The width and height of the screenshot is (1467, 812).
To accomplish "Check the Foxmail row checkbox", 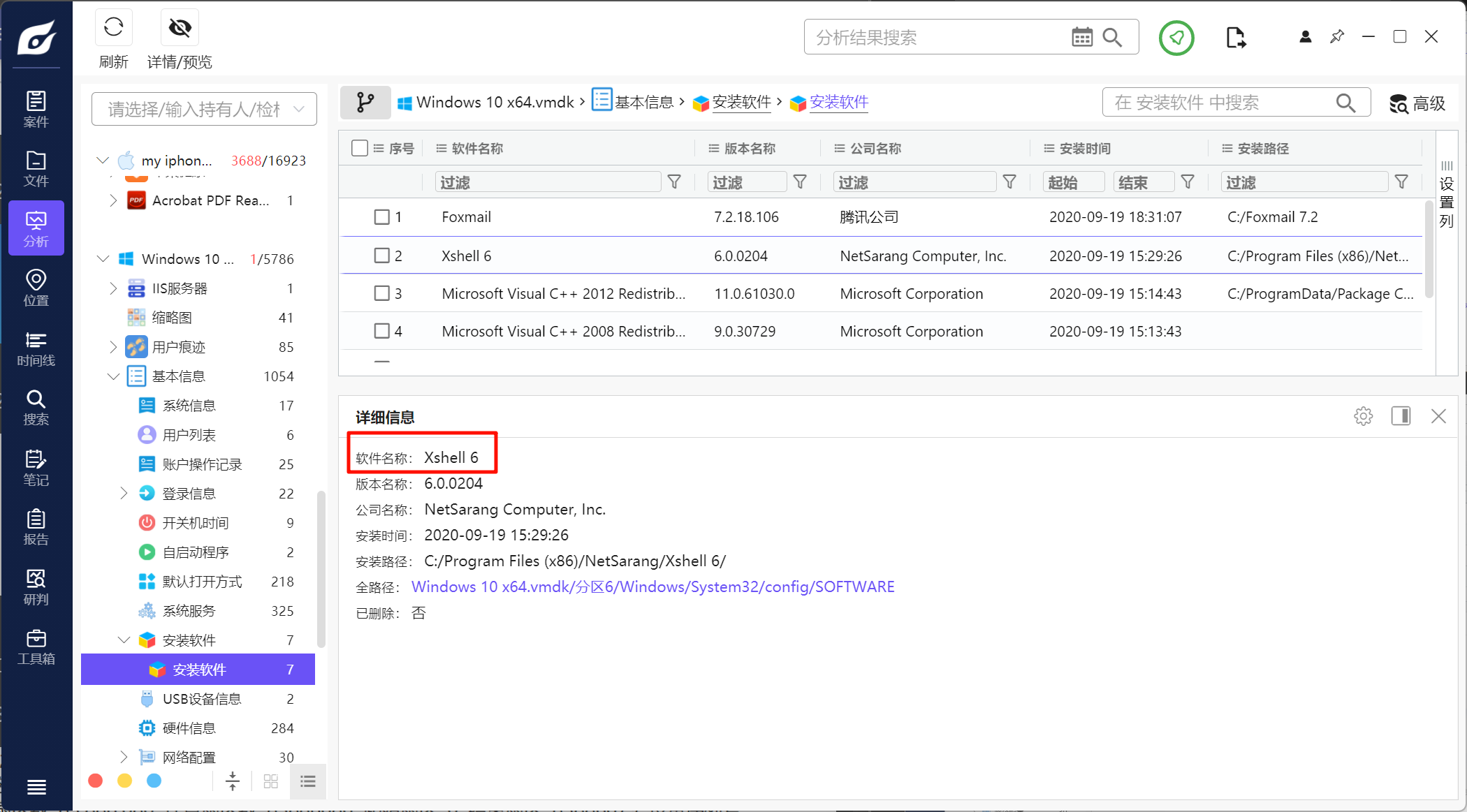I will pos(381,217).
